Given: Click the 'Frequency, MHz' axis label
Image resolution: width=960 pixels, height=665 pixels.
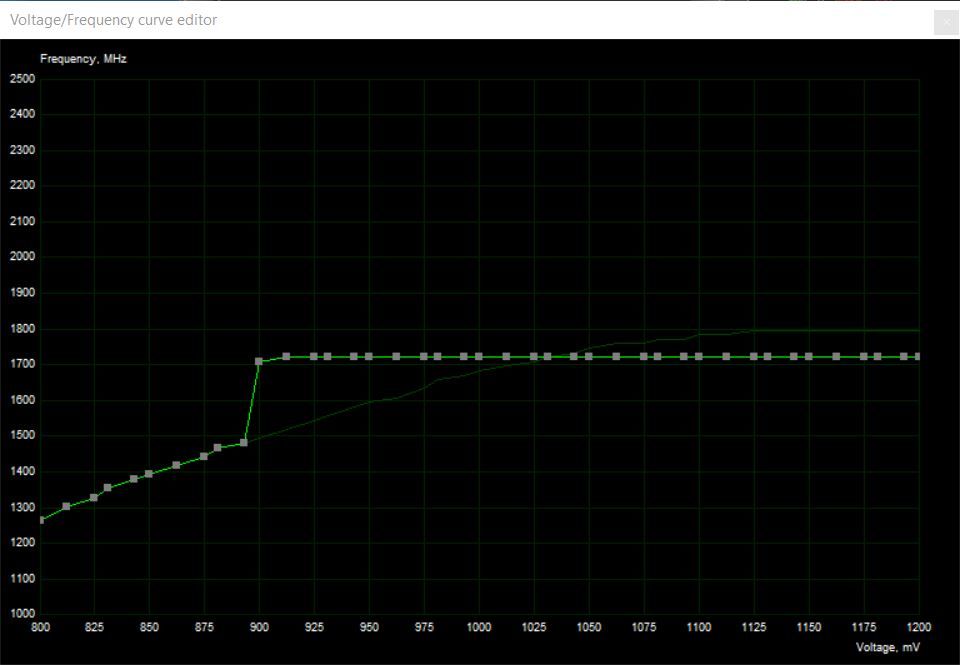Looking at the screenshot, I should click(x=83, y=59).
